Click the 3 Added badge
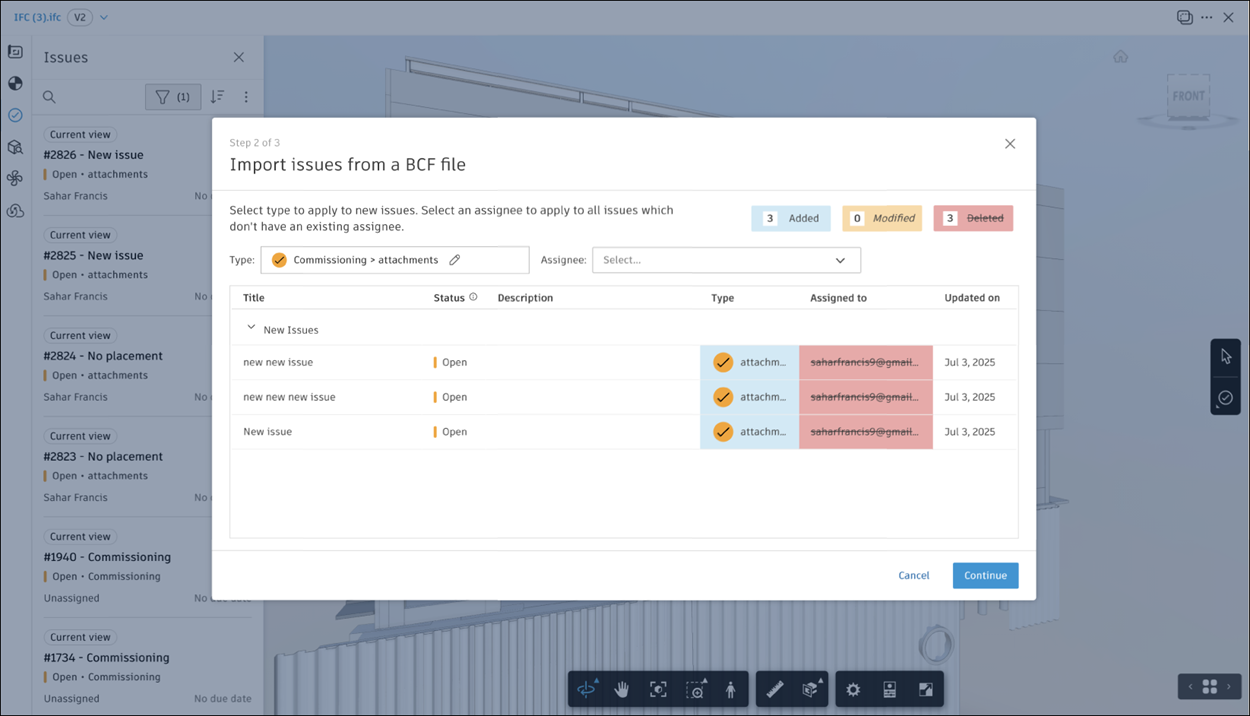This screenshot has height=716, width=1250. coord(791,218)
